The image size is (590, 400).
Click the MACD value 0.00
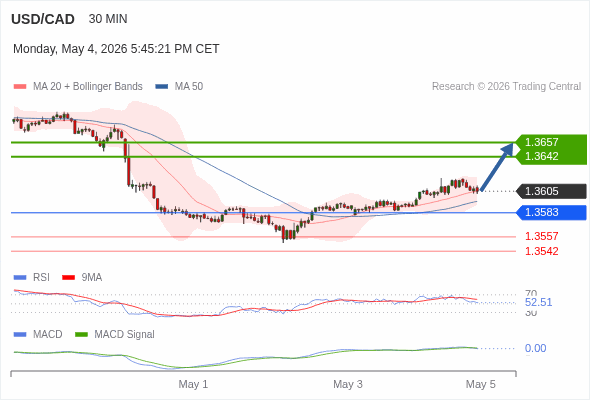[535, 348]
